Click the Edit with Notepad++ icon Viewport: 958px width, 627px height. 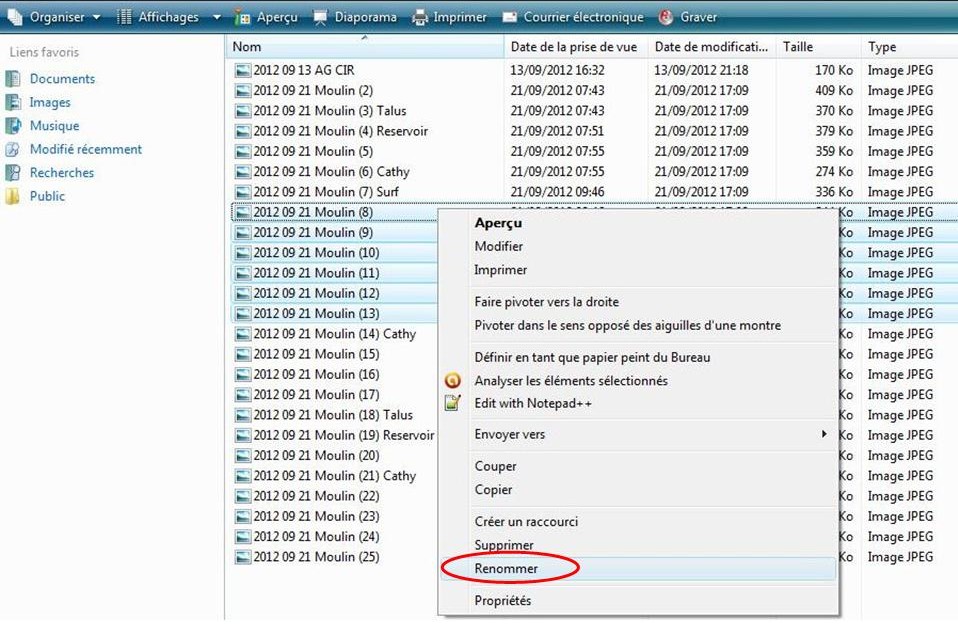tap(453, 403)
